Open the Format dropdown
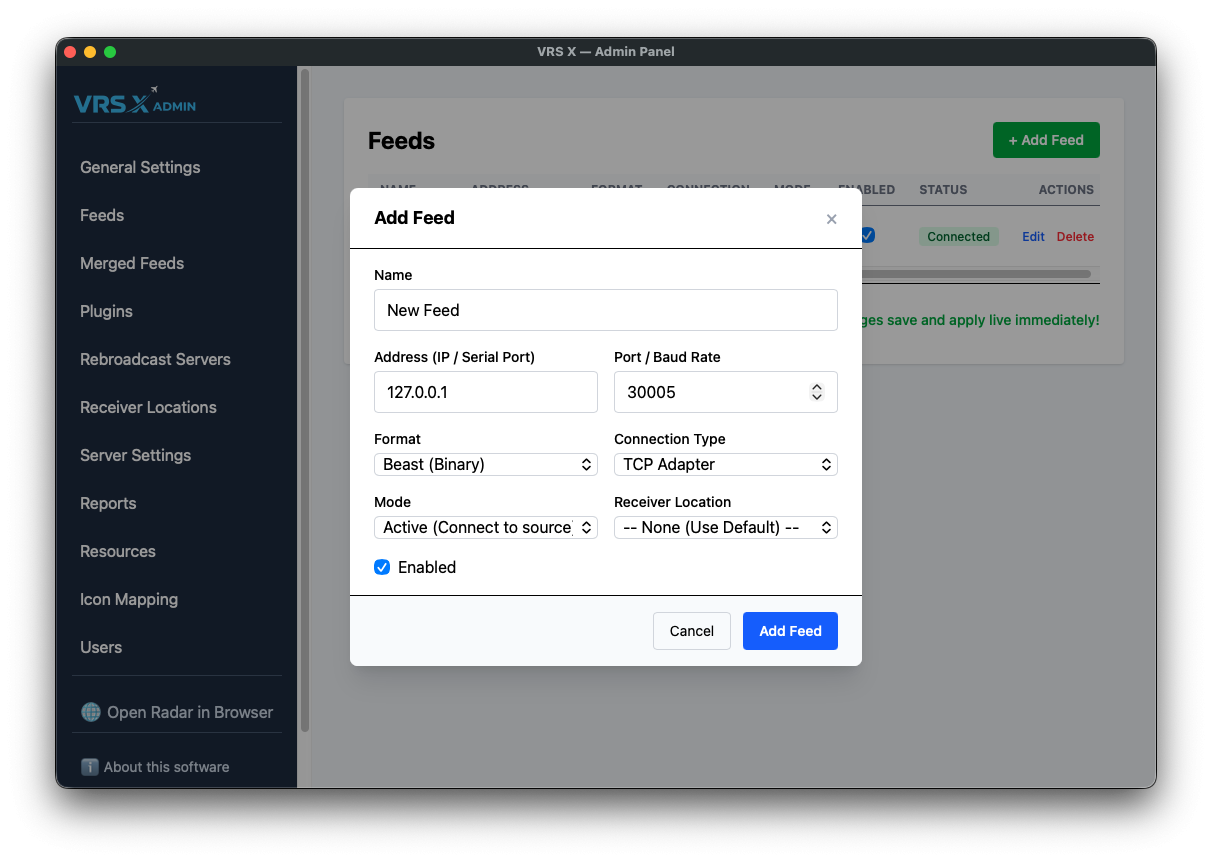Image resolution: width=1212 pixels, height=862 pixels. [485, 464]
